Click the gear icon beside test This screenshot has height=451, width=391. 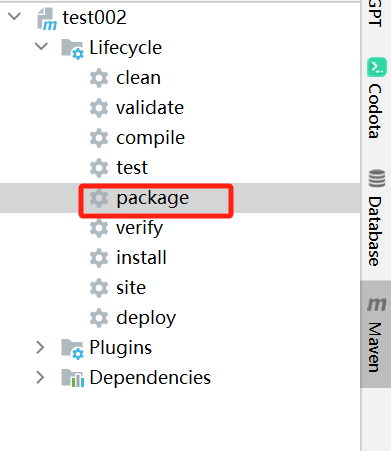click(99, 168)
